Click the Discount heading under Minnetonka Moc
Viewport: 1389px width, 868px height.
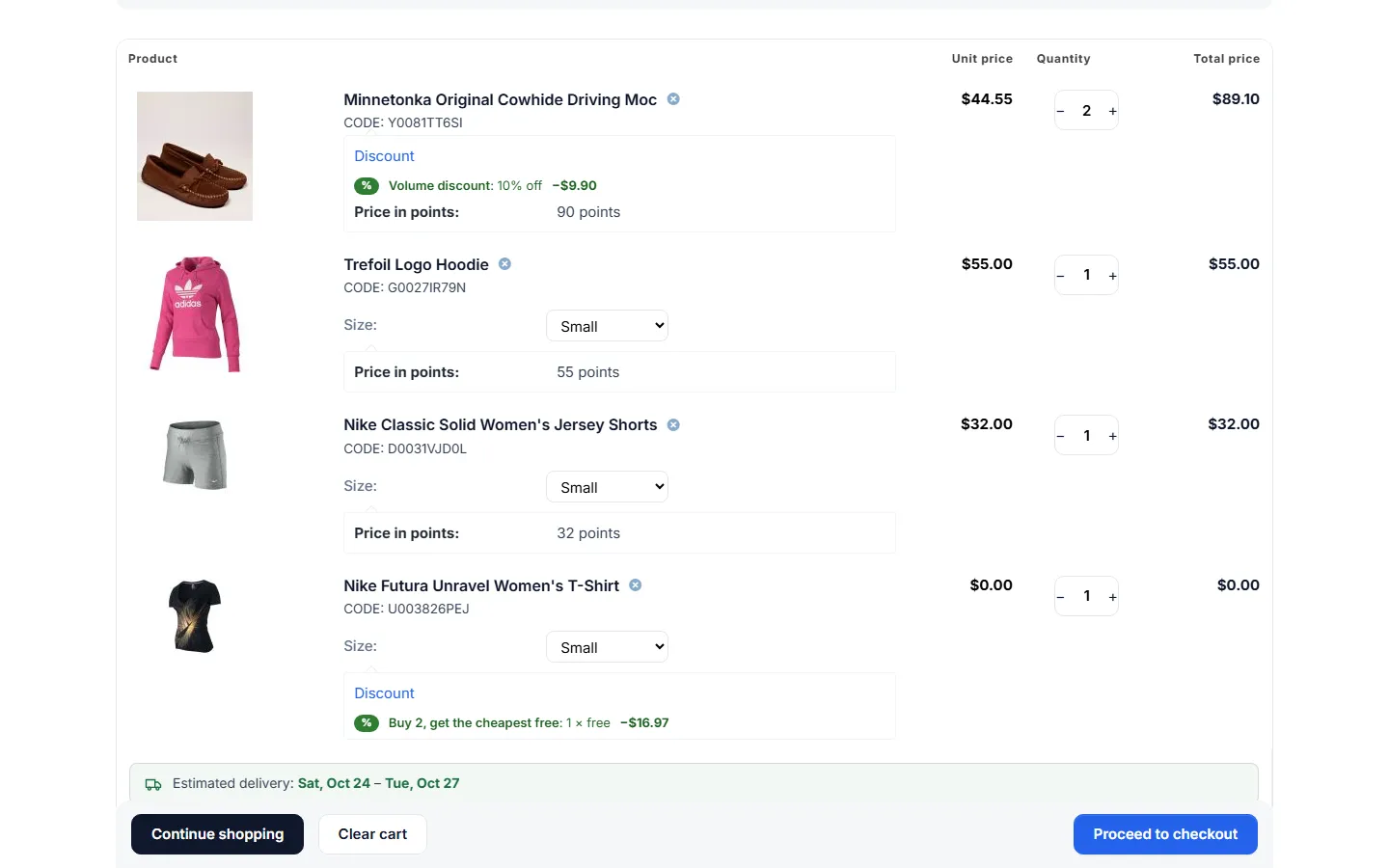pyautogui.click(x=384, y=156)
